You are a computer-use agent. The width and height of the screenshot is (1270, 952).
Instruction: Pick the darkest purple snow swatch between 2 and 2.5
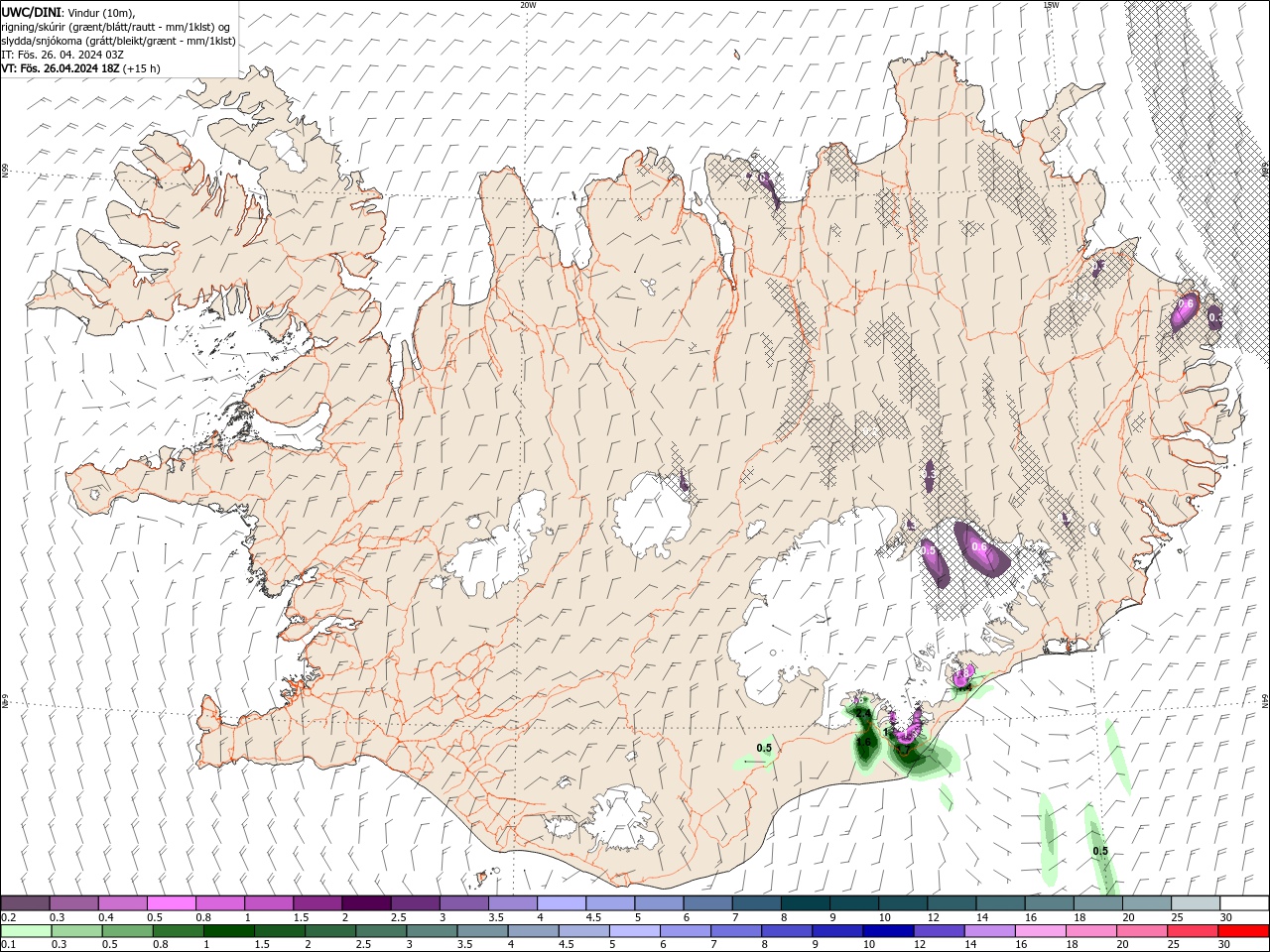click(366, 902)
